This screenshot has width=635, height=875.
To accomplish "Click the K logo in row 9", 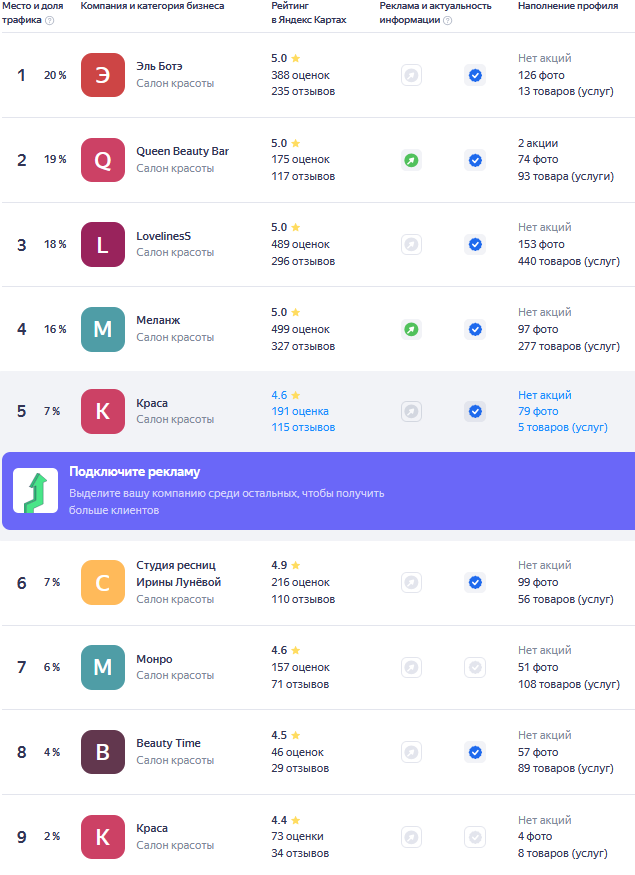I will 103,836.
